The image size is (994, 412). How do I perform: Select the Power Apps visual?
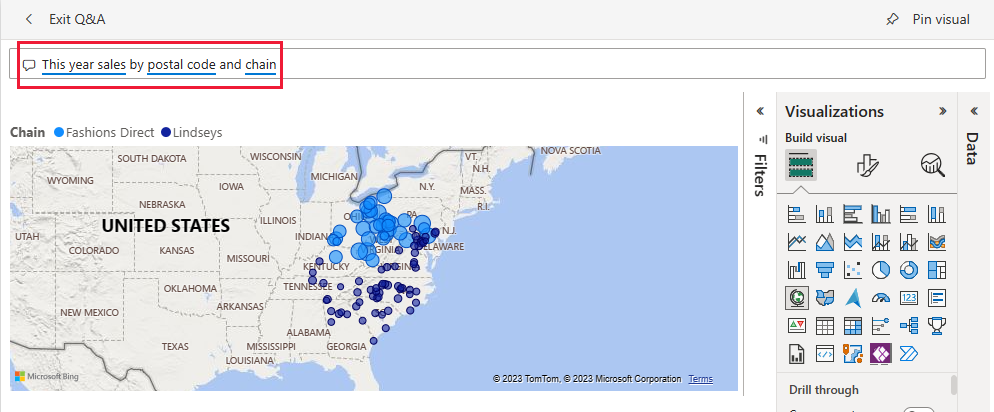coord(881,354)
